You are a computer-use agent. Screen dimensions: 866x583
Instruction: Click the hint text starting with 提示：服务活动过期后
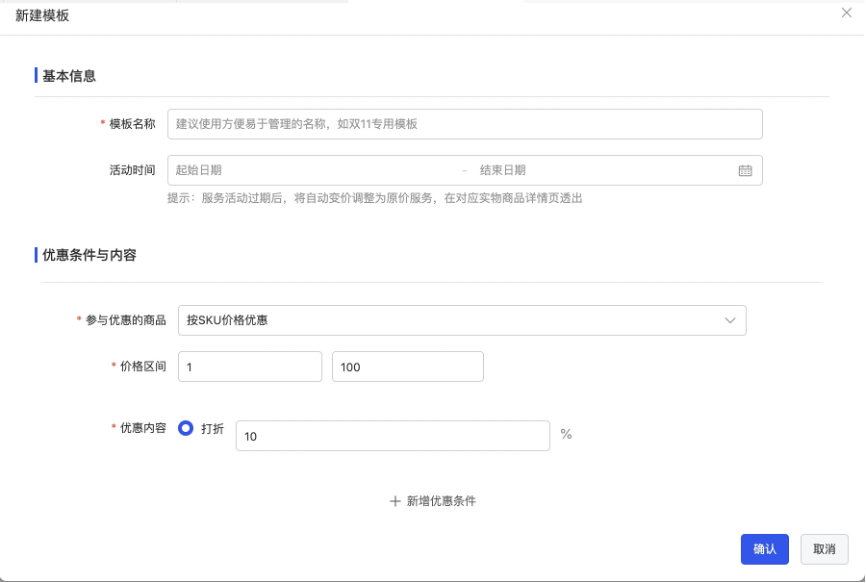coord(375,198)
